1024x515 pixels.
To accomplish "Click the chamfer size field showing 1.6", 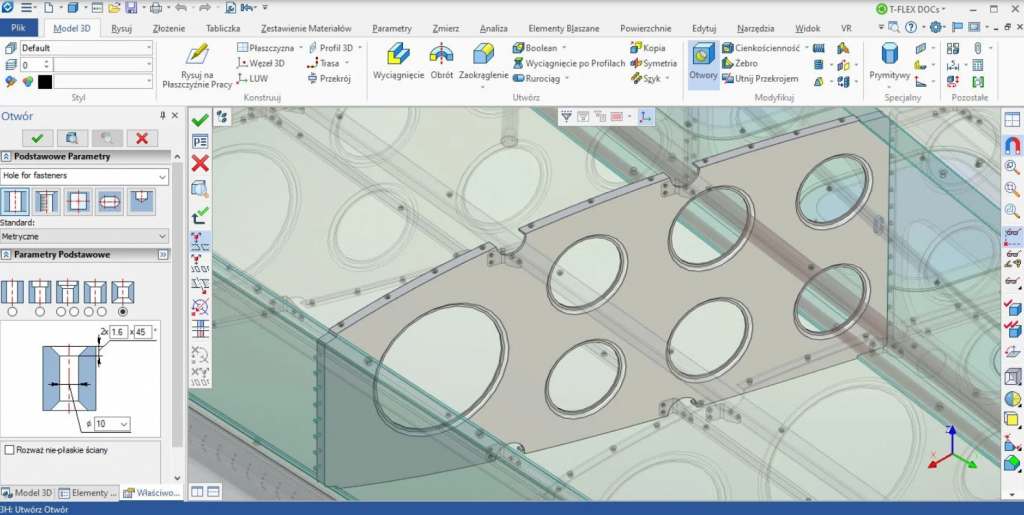I will (120, 332).
